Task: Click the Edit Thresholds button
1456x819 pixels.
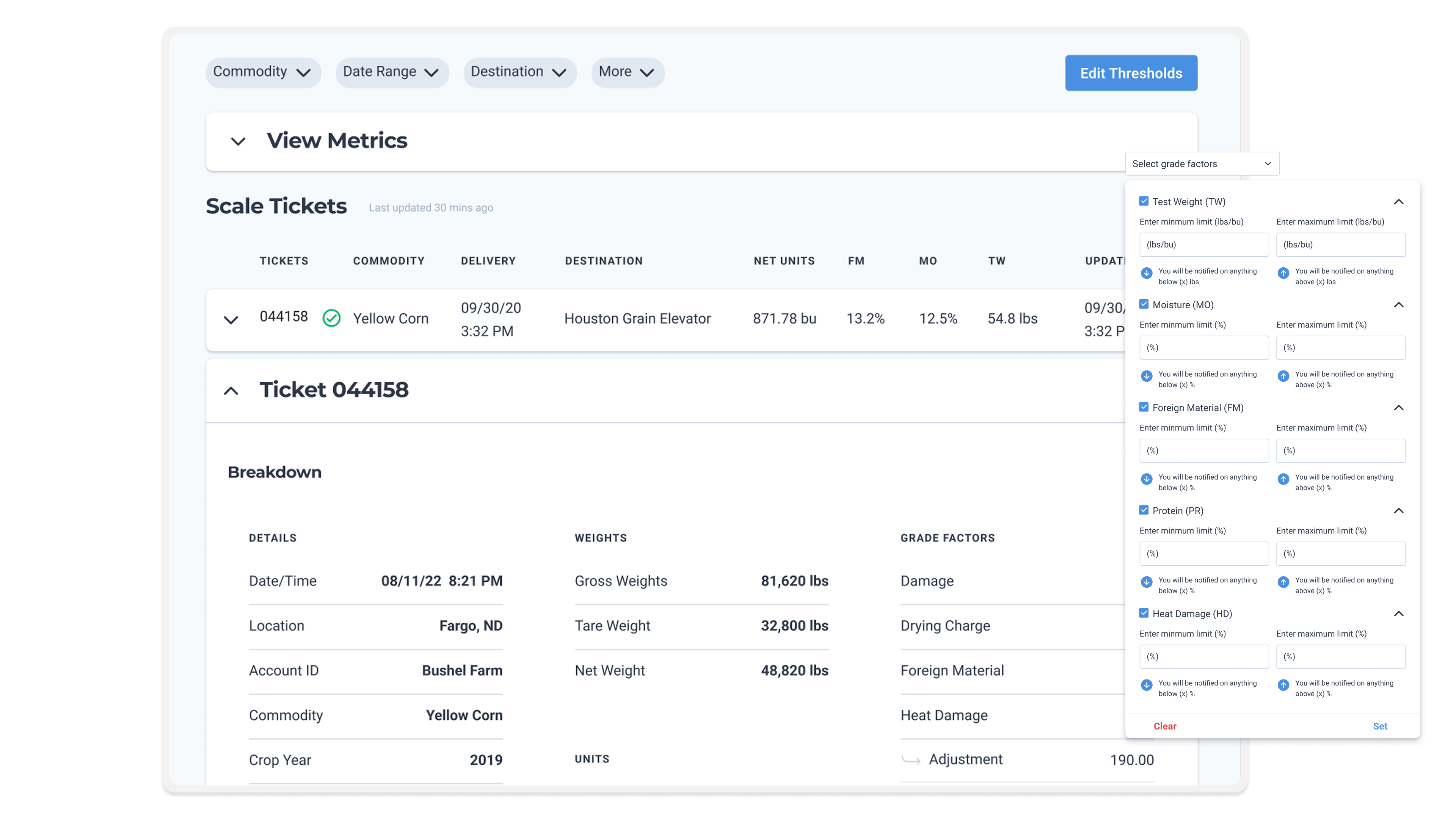Action: tap(1131, 73)
